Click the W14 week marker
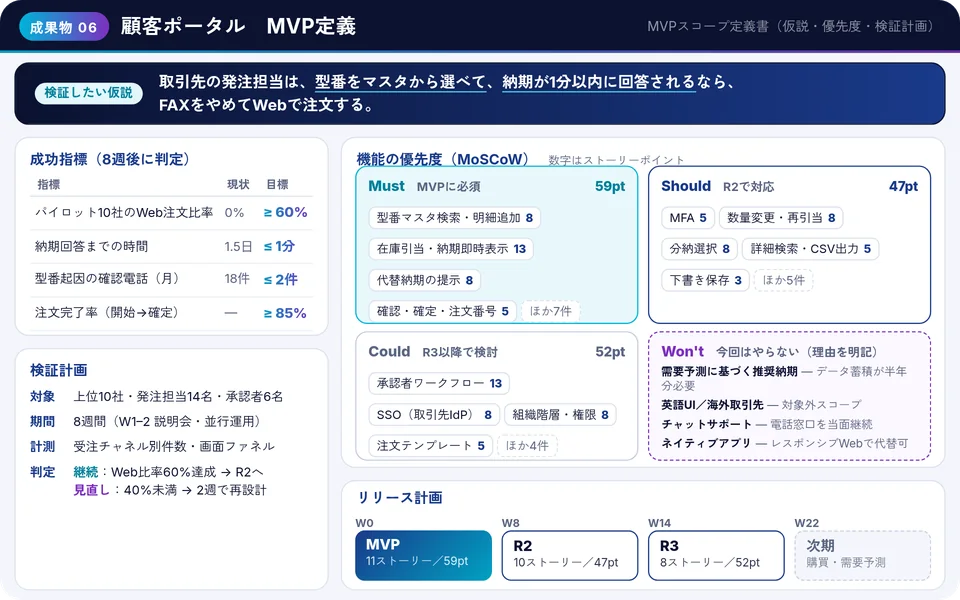The image size is (960, 600). click(659, 523)
